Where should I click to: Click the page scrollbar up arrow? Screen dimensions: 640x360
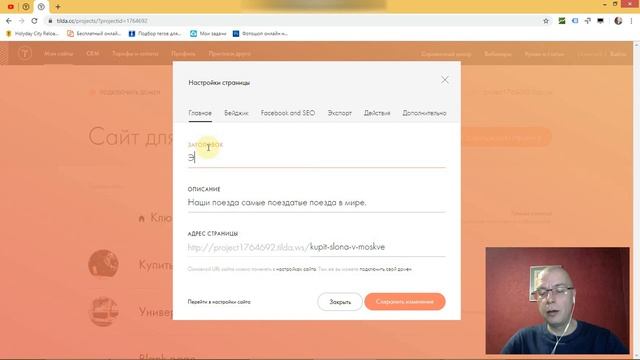(x=636, y=44)
